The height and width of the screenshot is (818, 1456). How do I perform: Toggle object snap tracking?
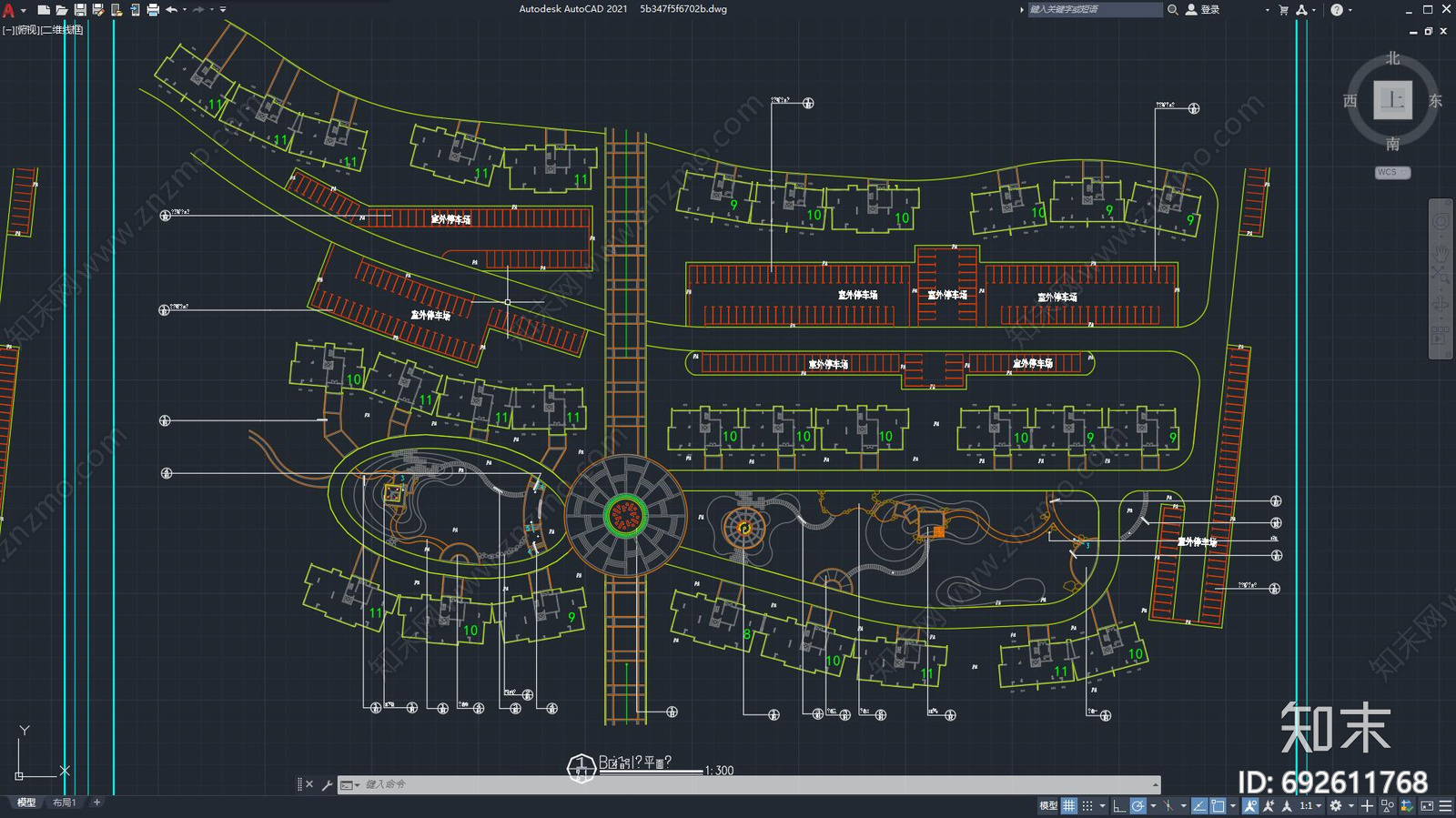[x=1198, y=805]
